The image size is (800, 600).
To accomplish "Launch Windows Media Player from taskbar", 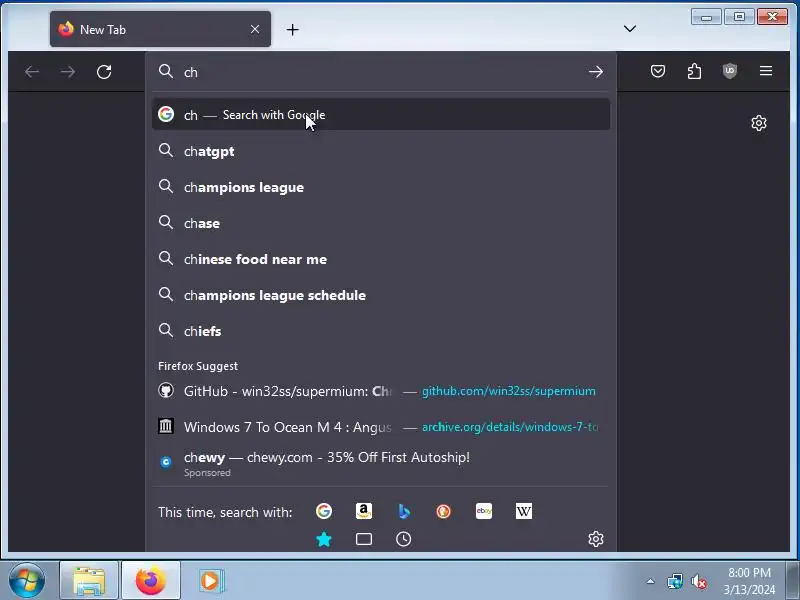I will [210, 581].
